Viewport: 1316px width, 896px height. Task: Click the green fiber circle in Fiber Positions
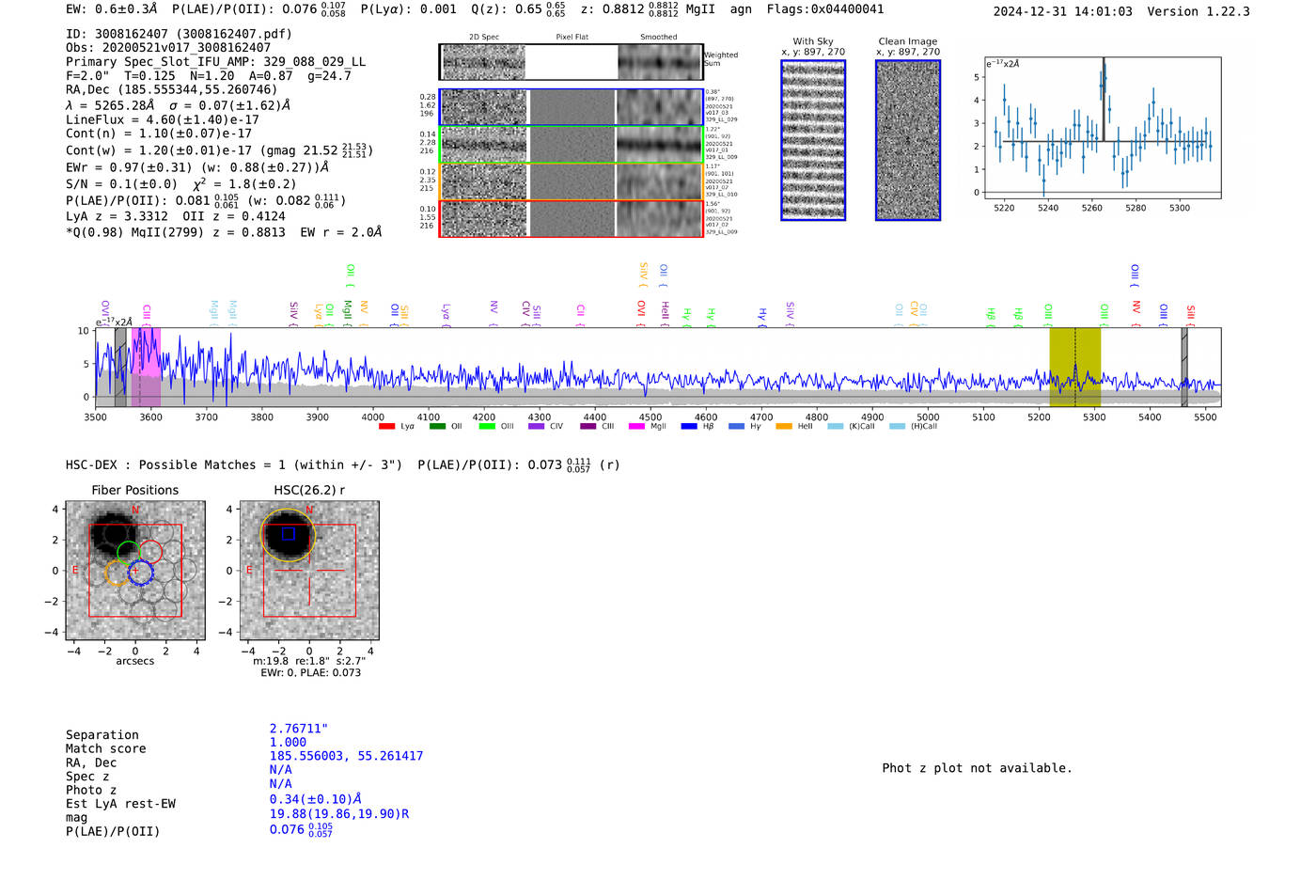tap(129, 553)
